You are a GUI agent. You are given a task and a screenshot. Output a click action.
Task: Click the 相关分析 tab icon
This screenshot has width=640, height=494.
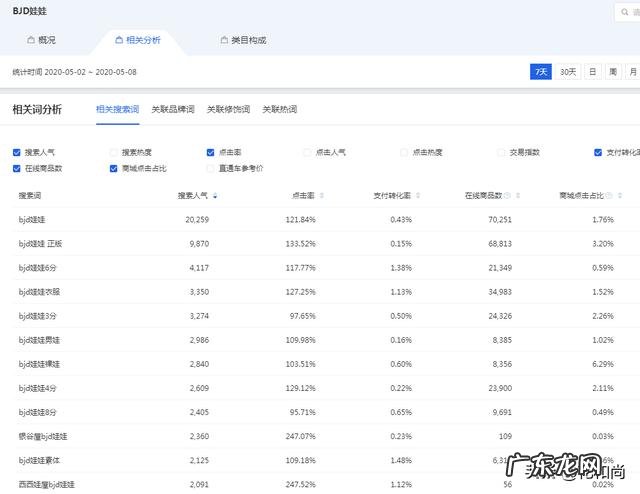pos(119,40)
